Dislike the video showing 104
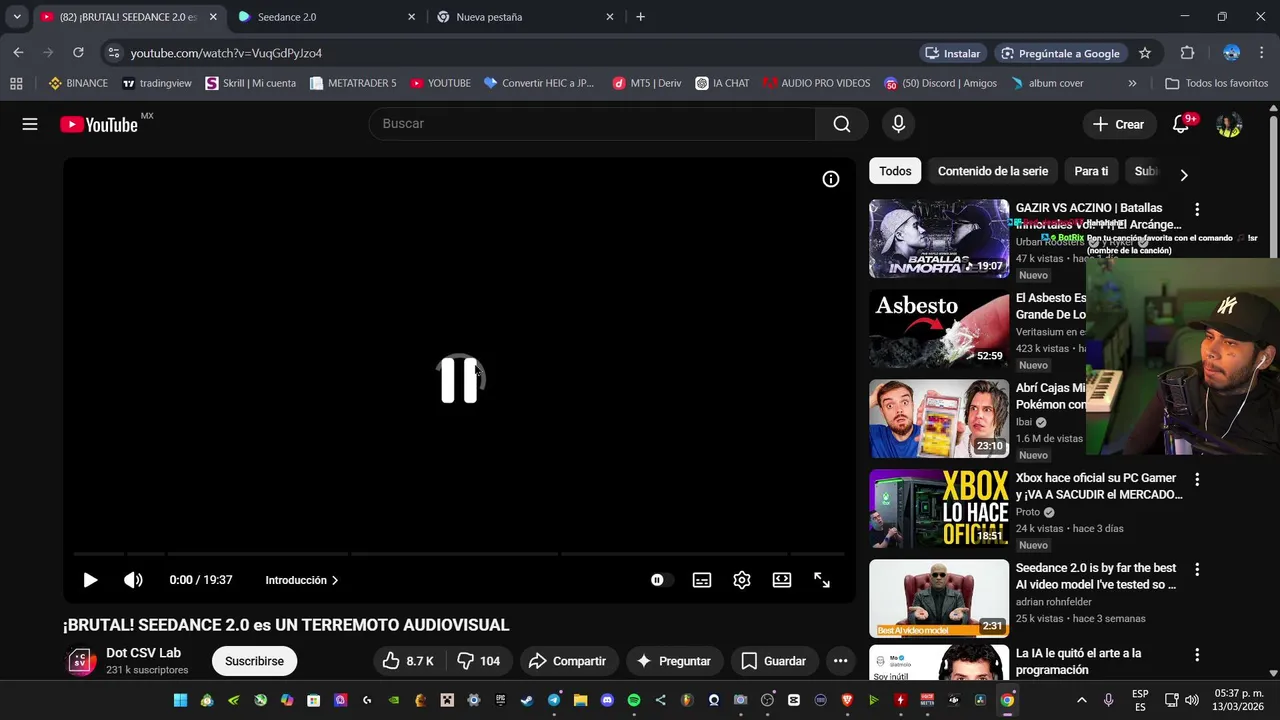The image size is (1280, 720). coord(479,661)
